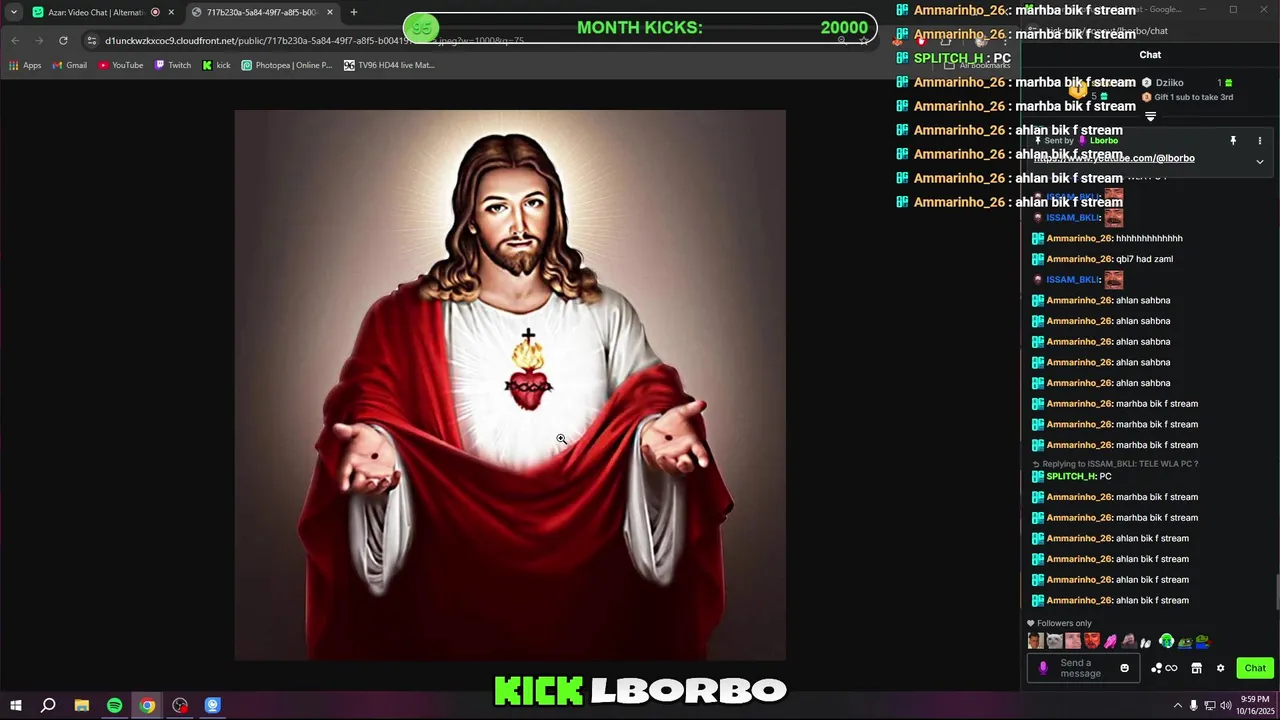Click SPLITCH_H username in chat

(x=1071, y=476)
